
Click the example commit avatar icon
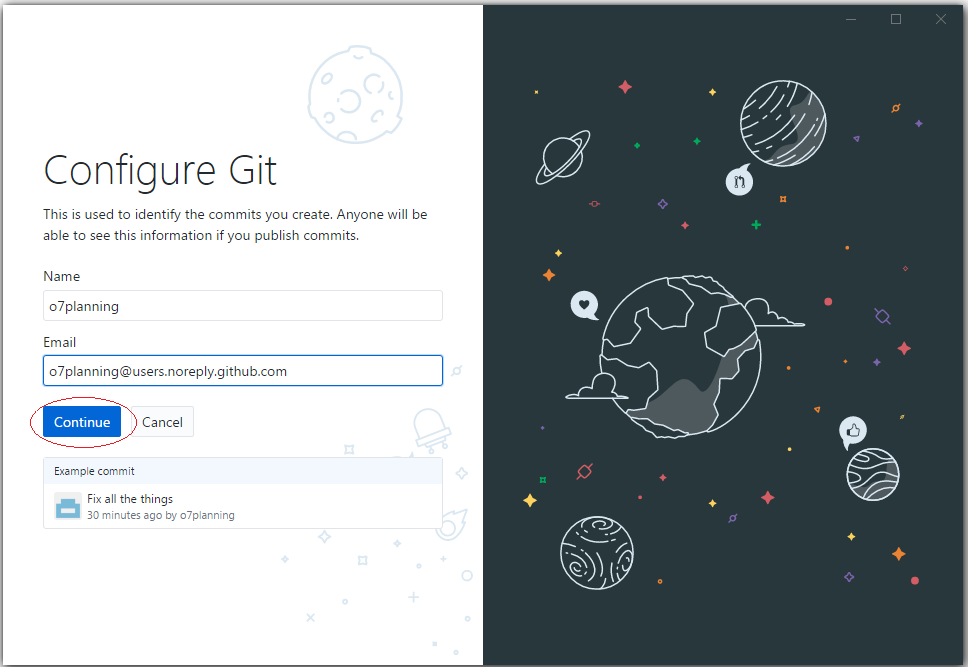click(x=67, y=506)
